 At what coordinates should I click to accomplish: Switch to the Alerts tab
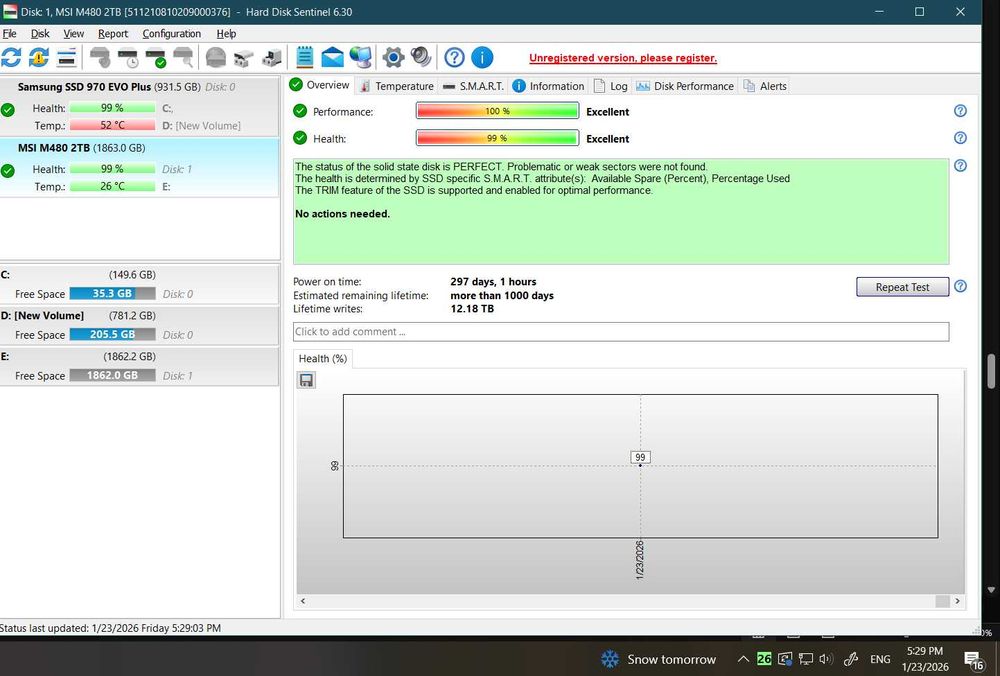(765, 86)
